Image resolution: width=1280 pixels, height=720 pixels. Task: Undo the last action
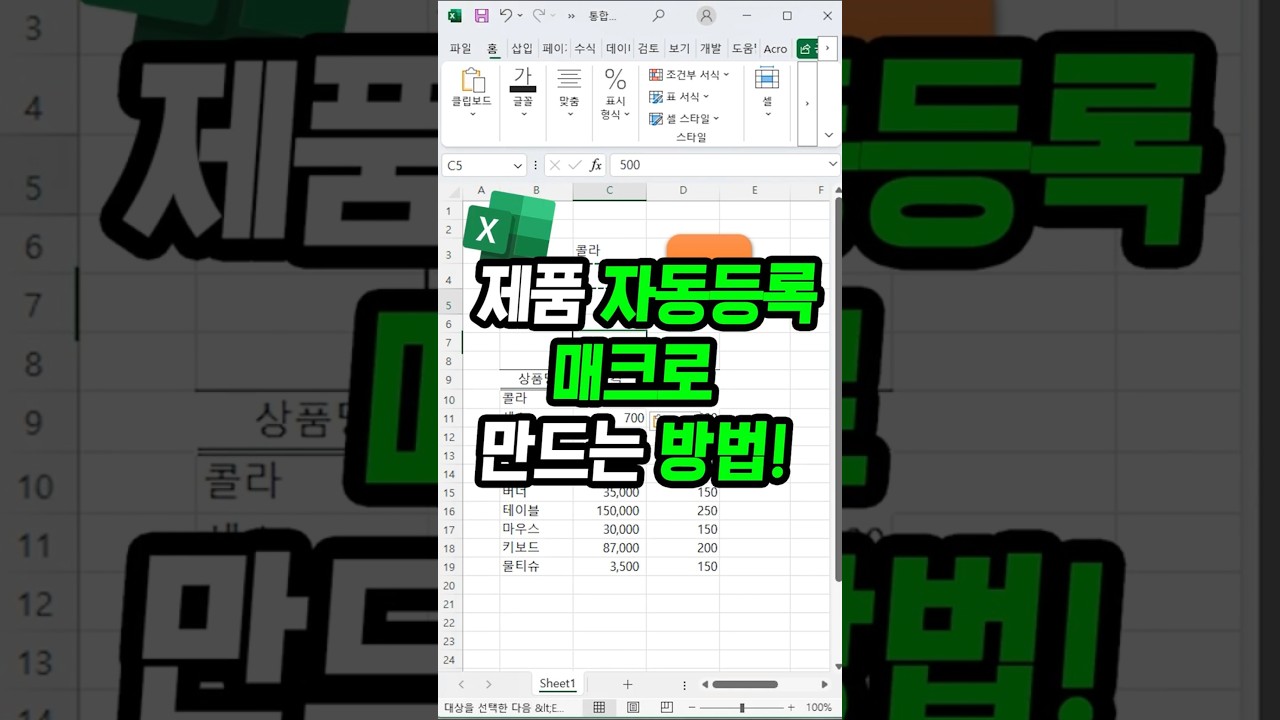point(506,16)
